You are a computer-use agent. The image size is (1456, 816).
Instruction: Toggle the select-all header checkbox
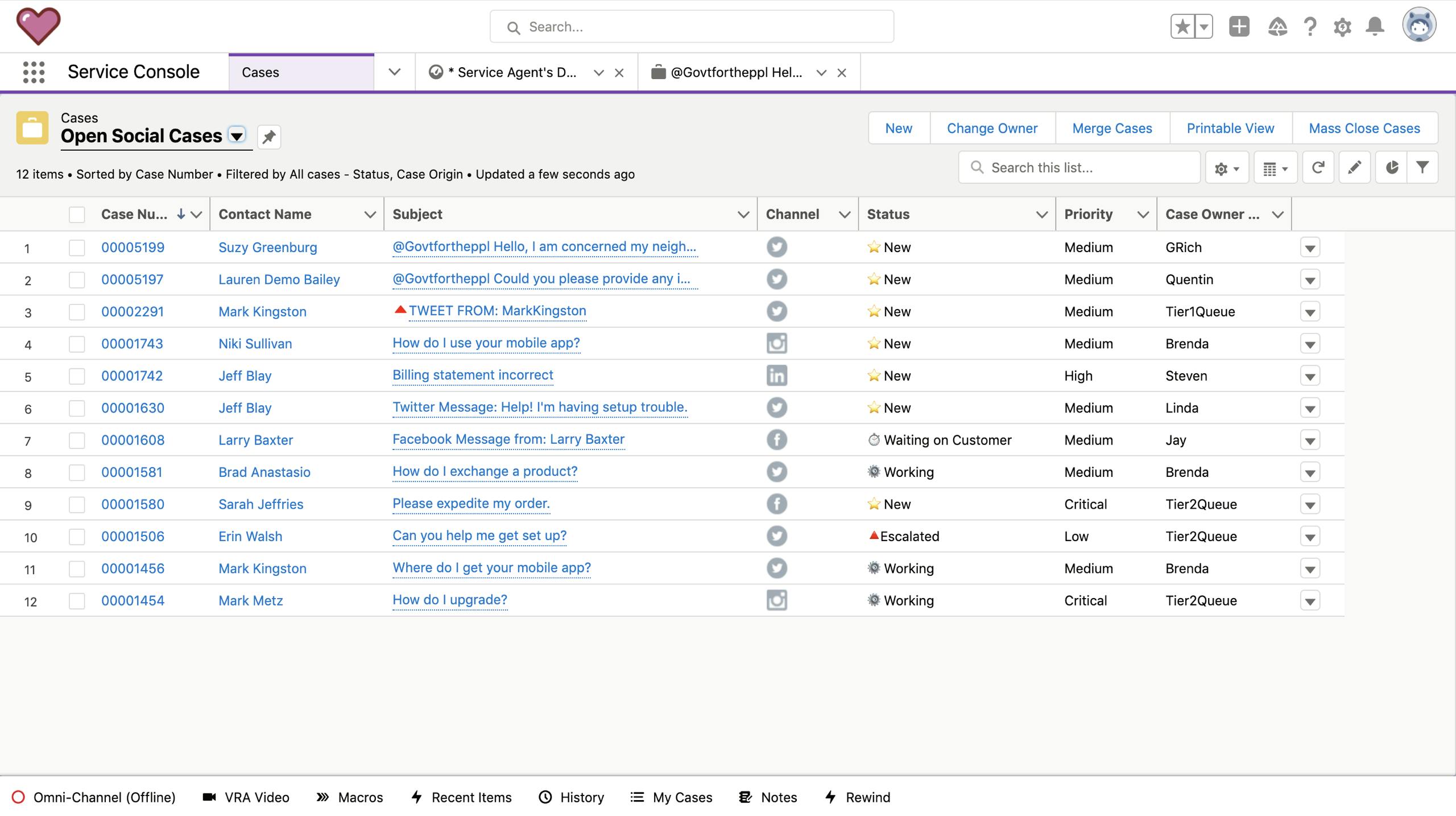[x=77, y=215]
